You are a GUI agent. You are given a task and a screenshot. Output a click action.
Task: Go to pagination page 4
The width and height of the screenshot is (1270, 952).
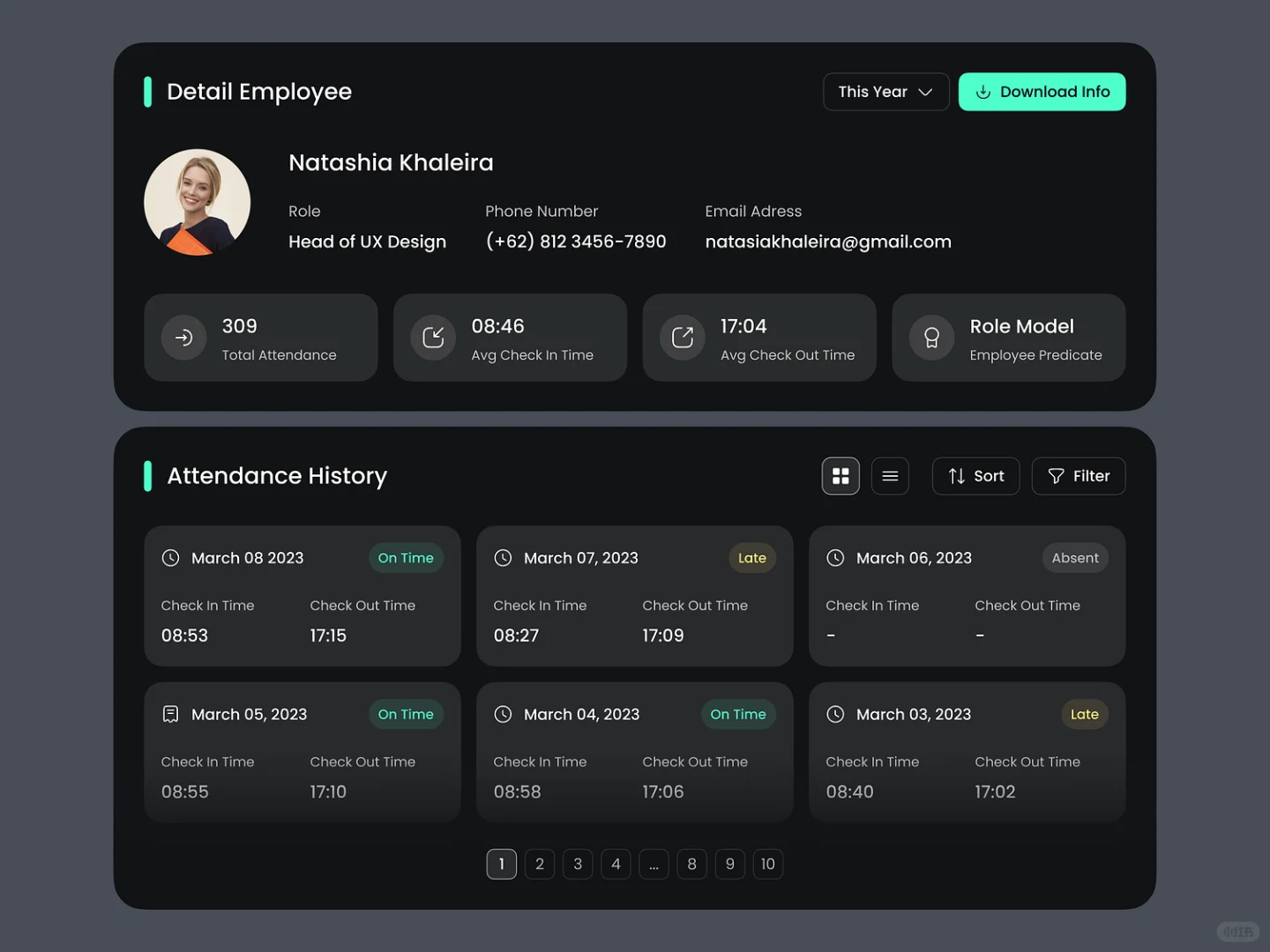616,864
